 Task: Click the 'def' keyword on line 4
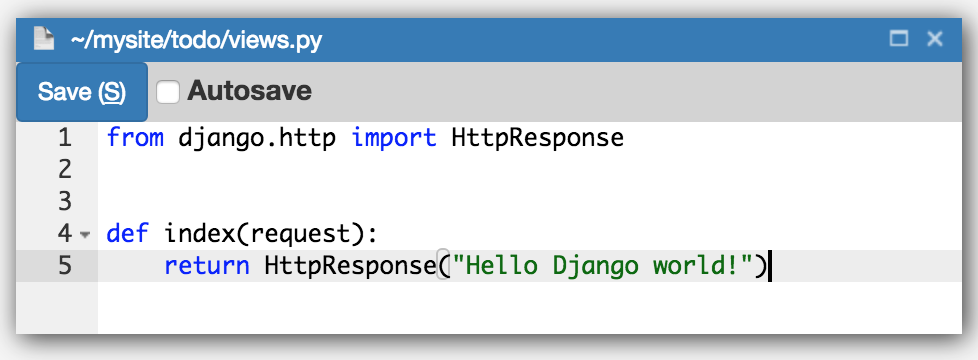(x=127, y=233)
